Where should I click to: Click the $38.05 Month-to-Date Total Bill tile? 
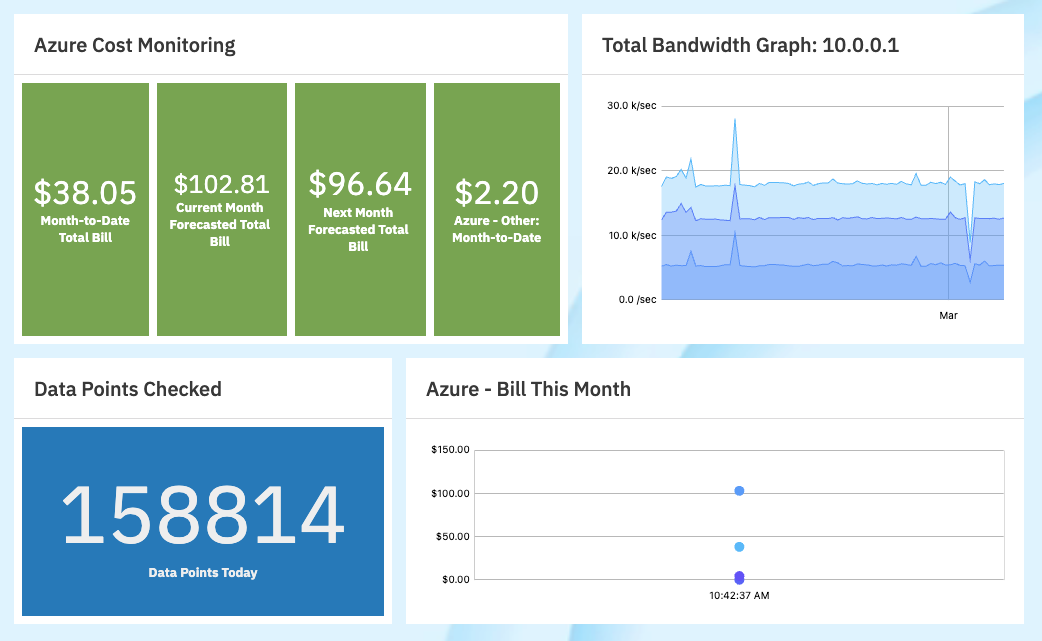tap(85, 209)
